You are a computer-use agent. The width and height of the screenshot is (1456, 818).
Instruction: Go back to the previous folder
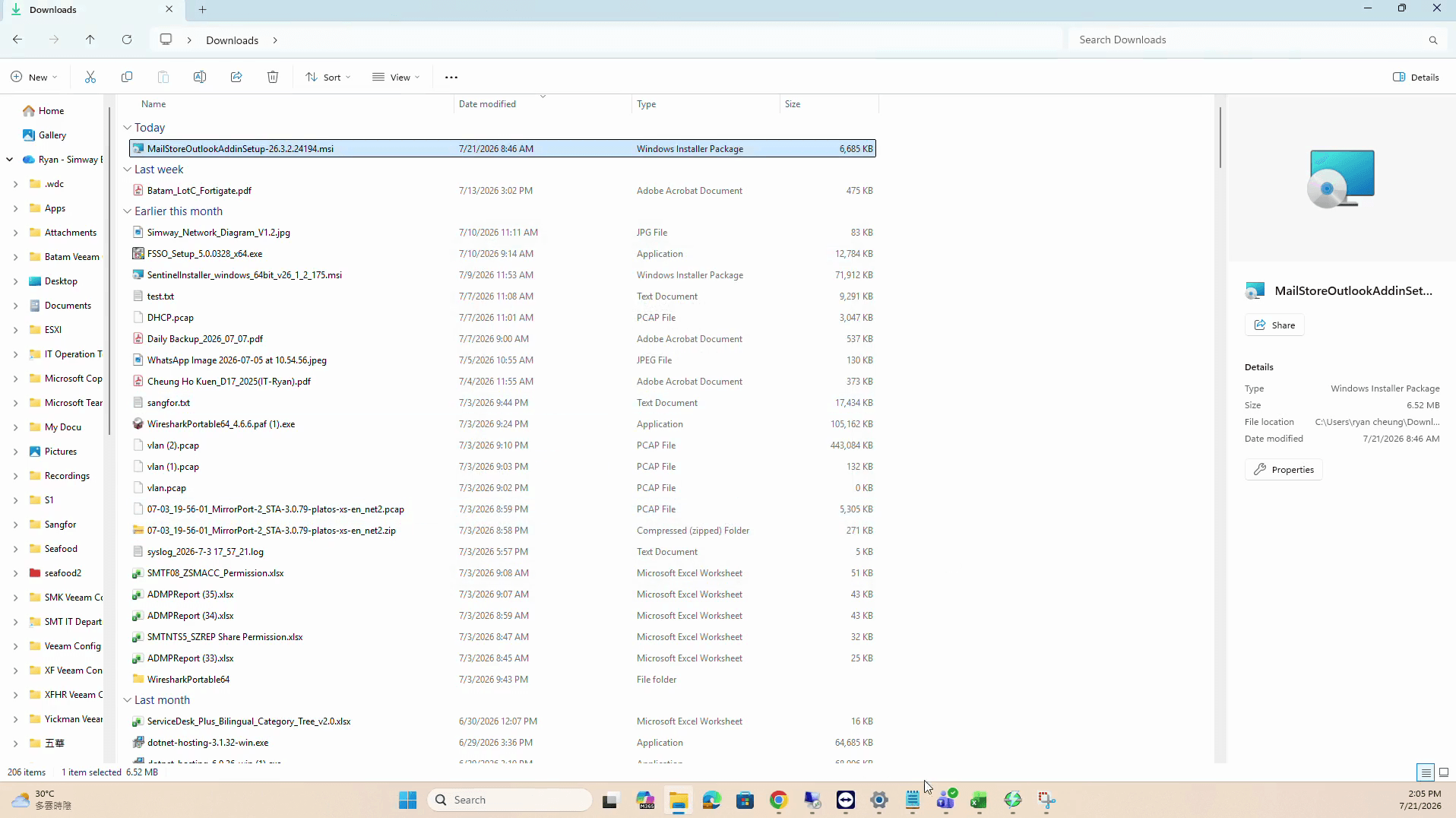click(17, 40)
